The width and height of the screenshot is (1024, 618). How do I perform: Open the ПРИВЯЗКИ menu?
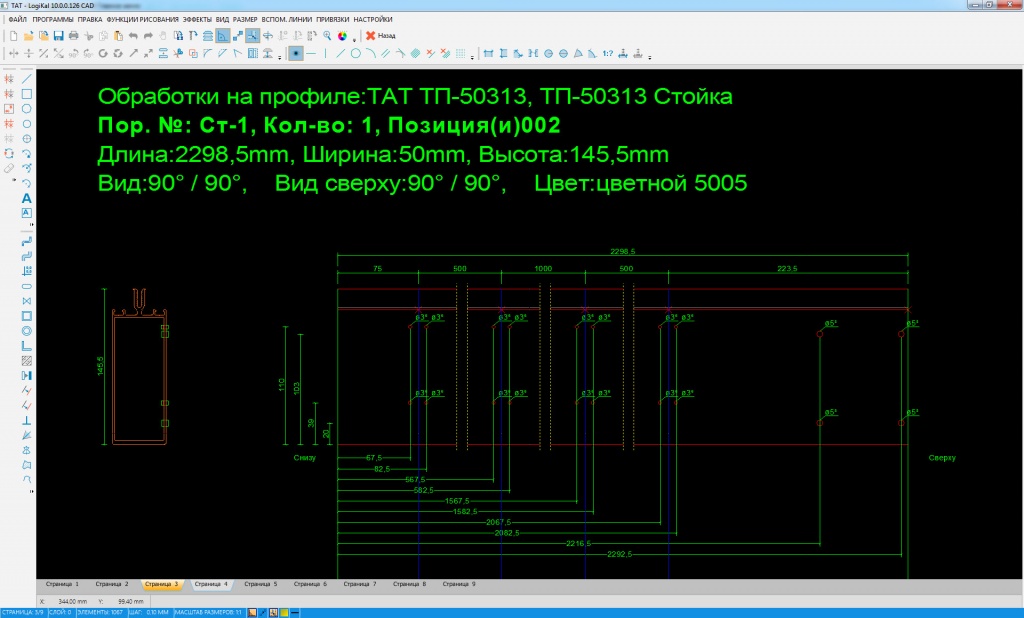(333, 20)
